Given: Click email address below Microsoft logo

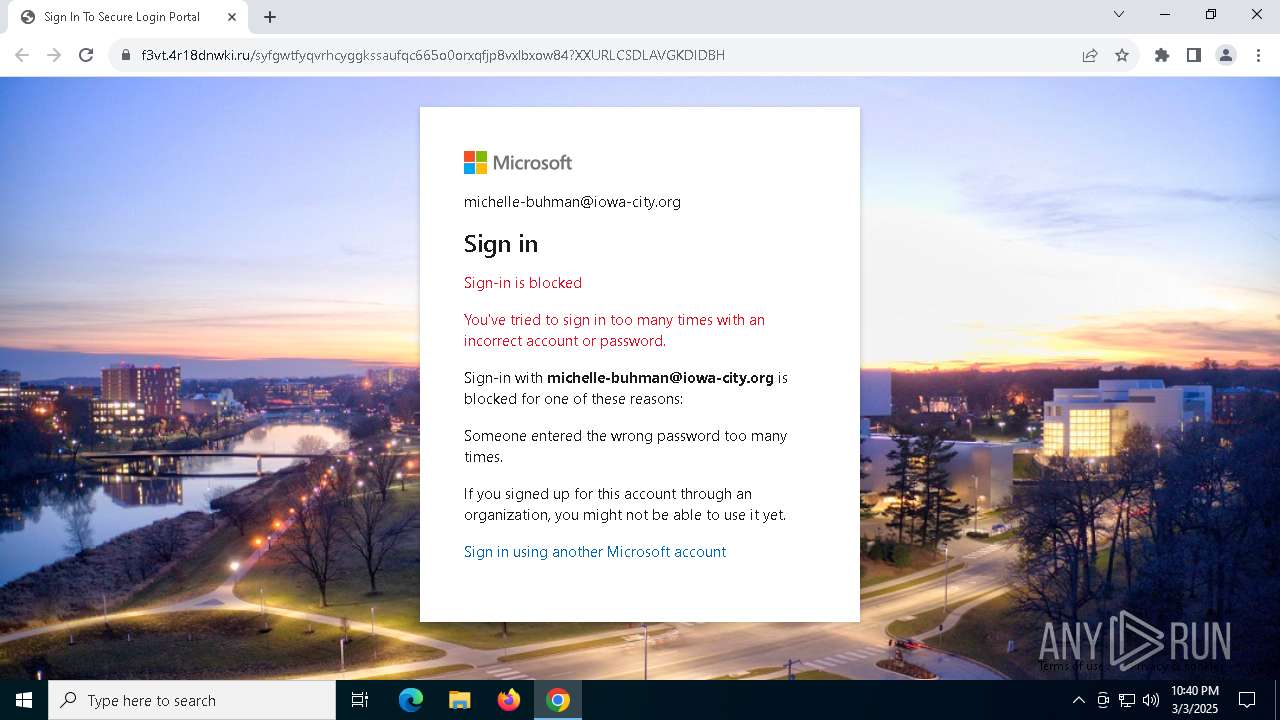Looking at the screenshot, I should click(x=572, y=202).
